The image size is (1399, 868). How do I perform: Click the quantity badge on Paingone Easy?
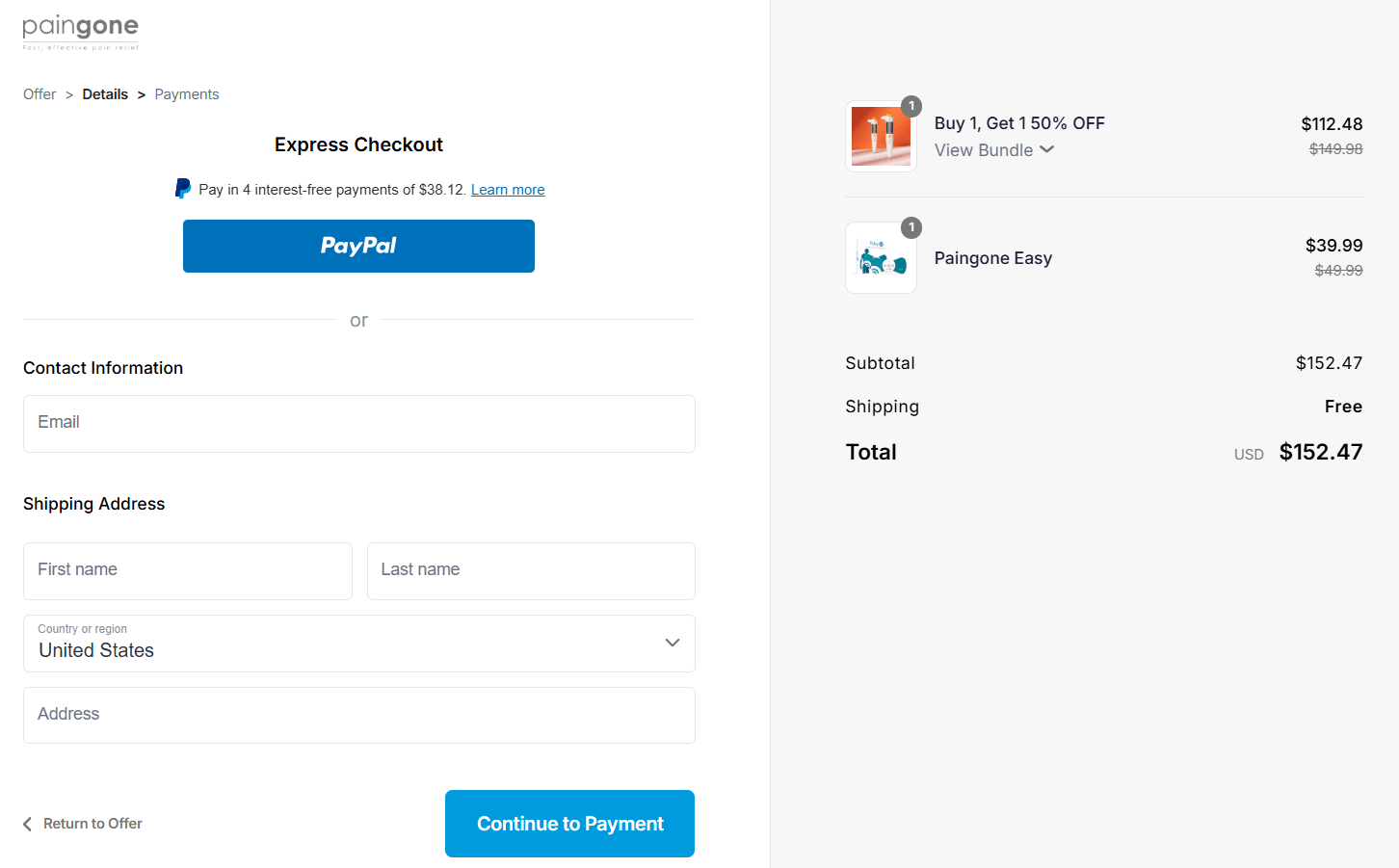tap(911, 227)
